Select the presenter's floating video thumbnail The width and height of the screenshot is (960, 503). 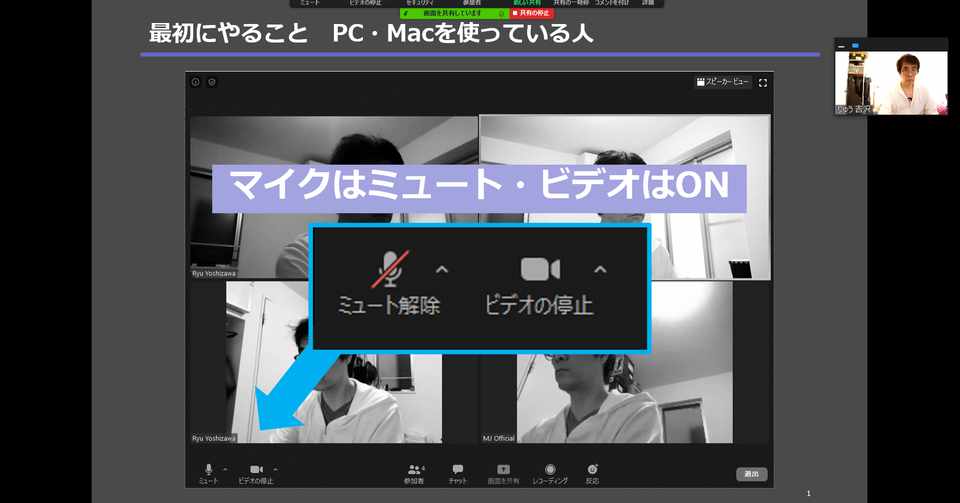[x=891, y=83]
